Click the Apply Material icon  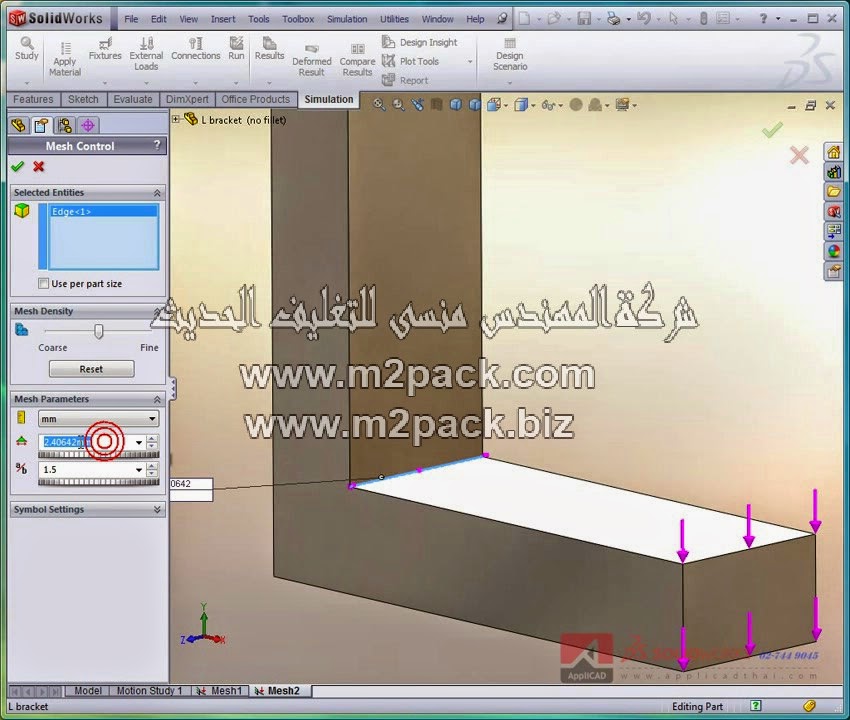click(x=65, y=48)
